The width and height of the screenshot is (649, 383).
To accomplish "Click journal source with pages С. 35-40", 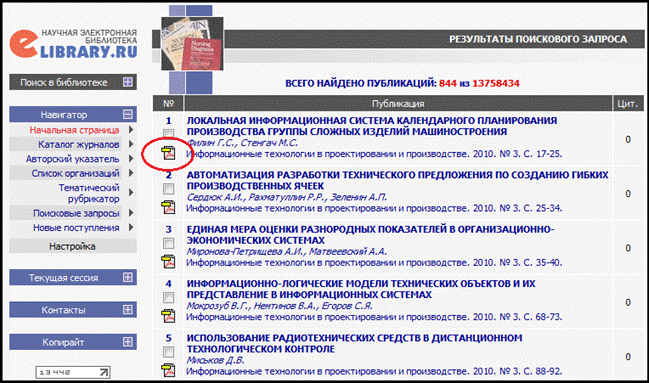I will click(374, 263).
